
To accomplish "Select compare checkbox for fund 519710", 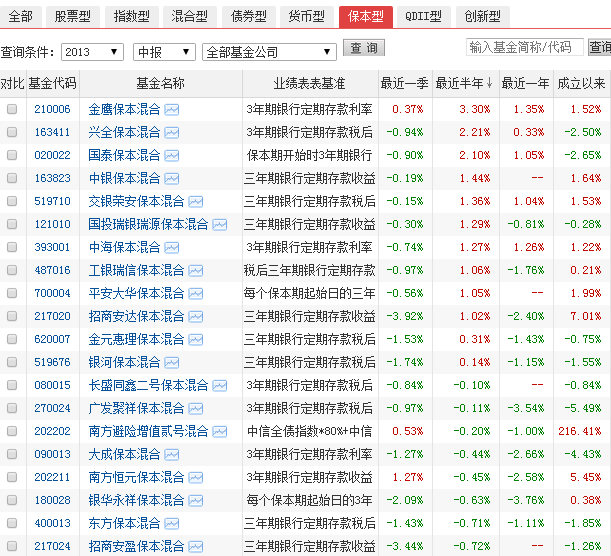I will point(12,201).
